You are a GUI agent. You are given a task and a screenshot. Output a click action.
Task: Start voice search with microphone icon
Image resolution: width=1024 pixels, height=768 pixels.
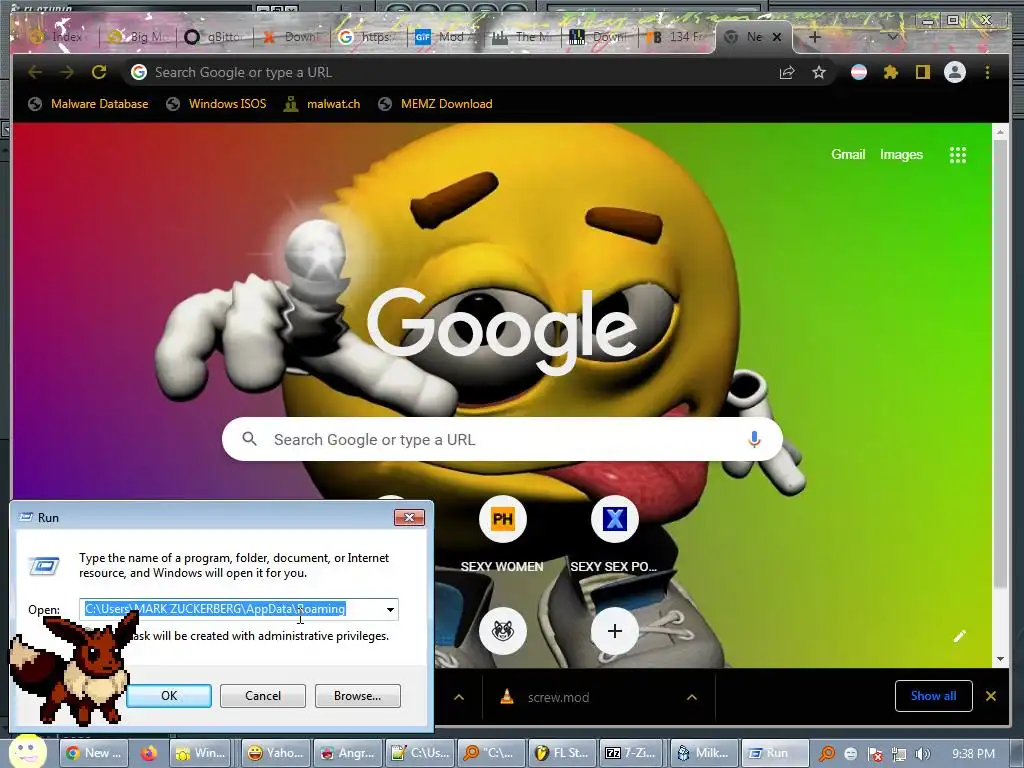754,440
